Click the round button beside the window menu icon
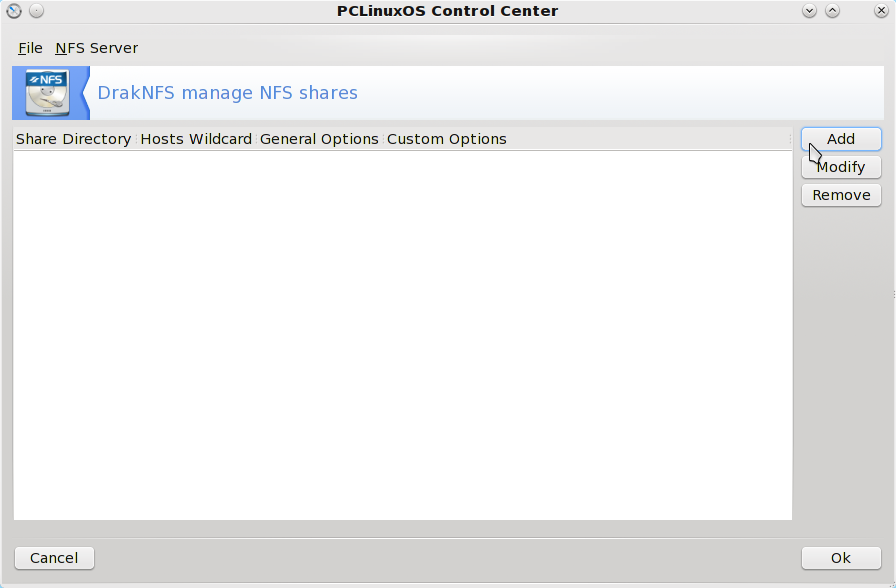 coord(36,11)
